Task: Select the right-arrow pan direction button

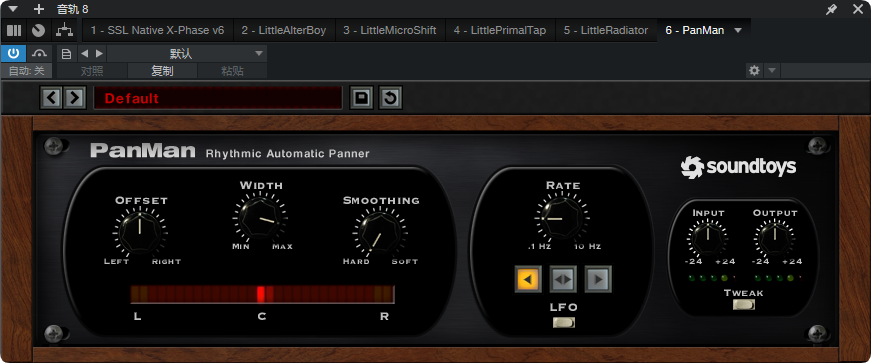Action: (x=598, y=279)
